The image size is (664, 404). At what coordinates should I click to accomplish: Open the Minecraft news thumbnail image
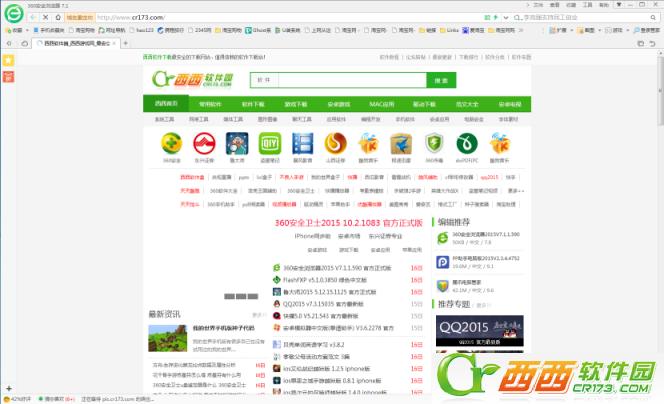click(x=167, y=338)
